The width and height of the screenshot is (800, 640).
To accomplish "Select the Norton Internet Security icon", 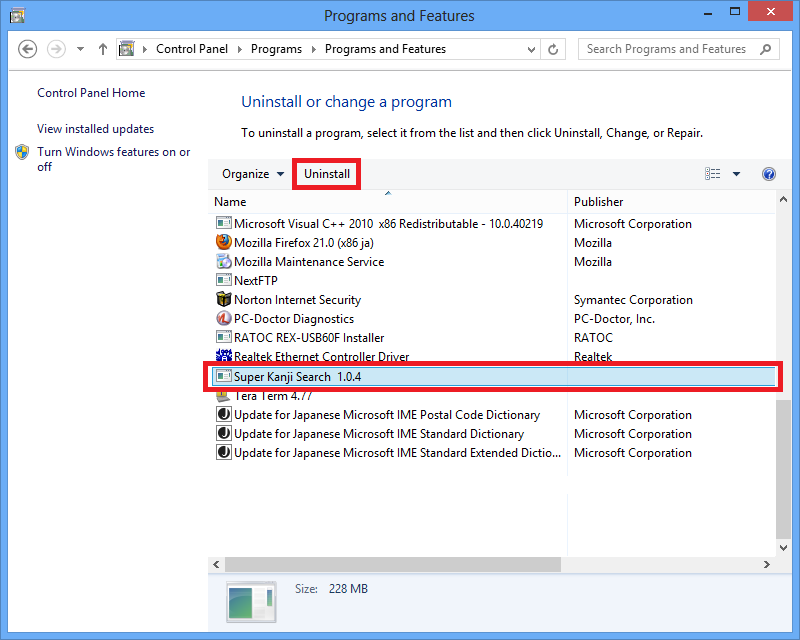I will pos(224,300).
